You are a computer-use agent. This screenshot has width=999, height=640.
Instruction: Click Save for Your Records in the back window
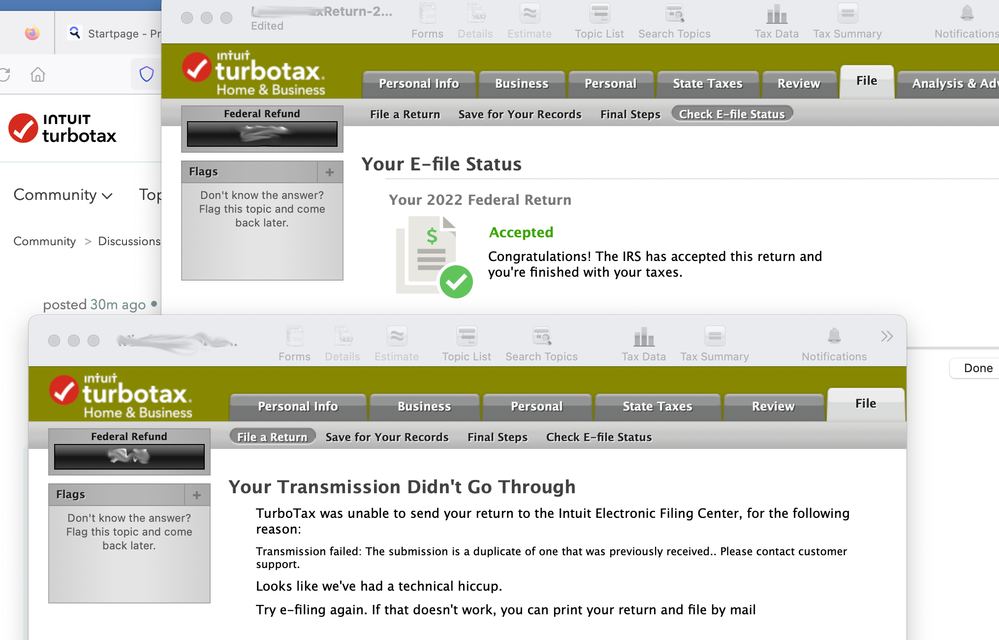(520, 114)
